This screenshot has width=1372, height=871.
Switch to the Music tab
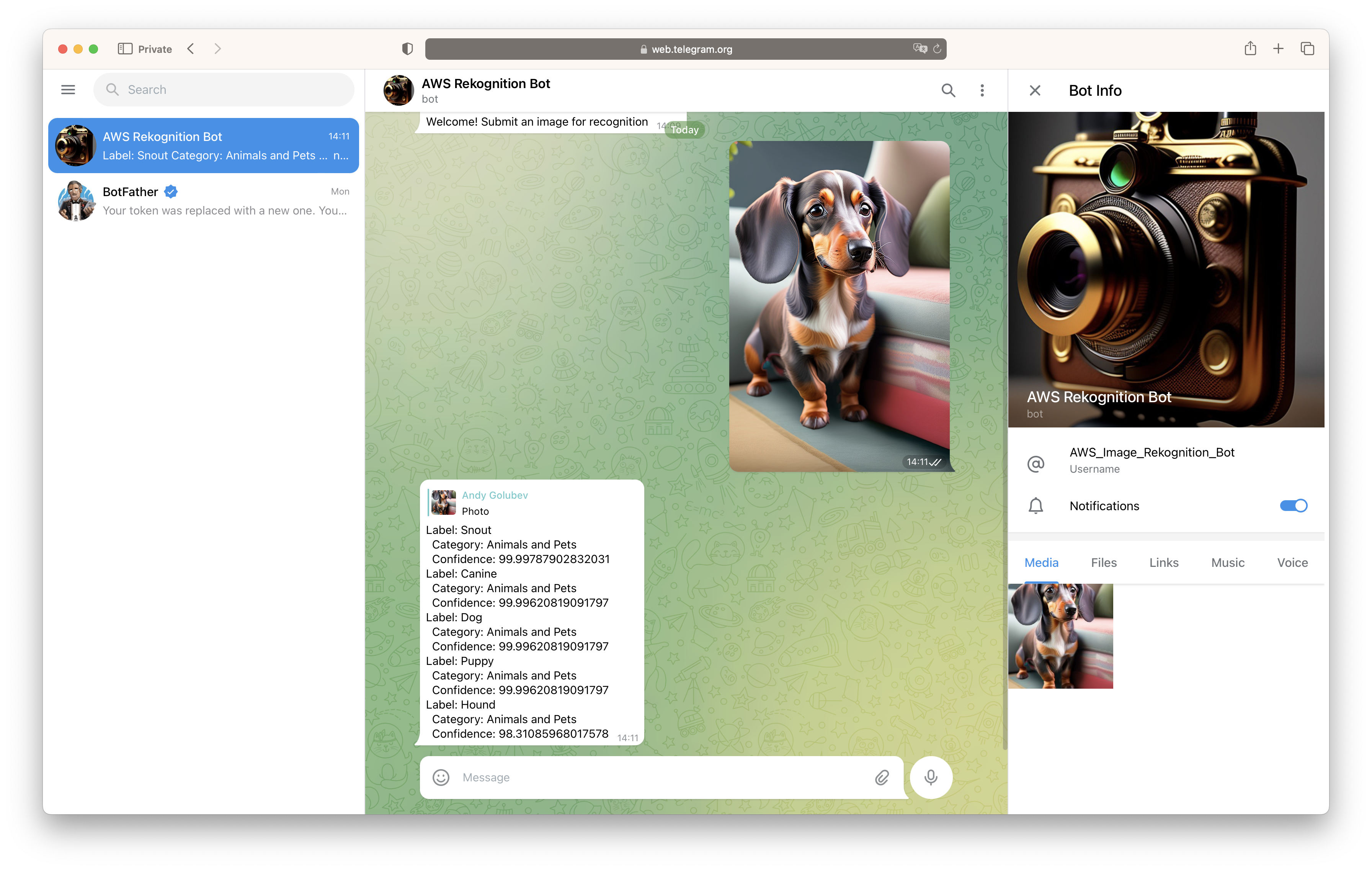pyautogui.click(x=1227, y=563)
